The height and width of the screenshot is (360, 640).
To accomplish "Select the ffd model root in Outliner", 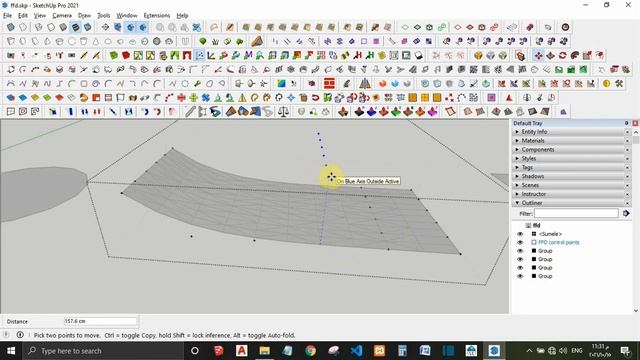I will (x=536, y=225).
